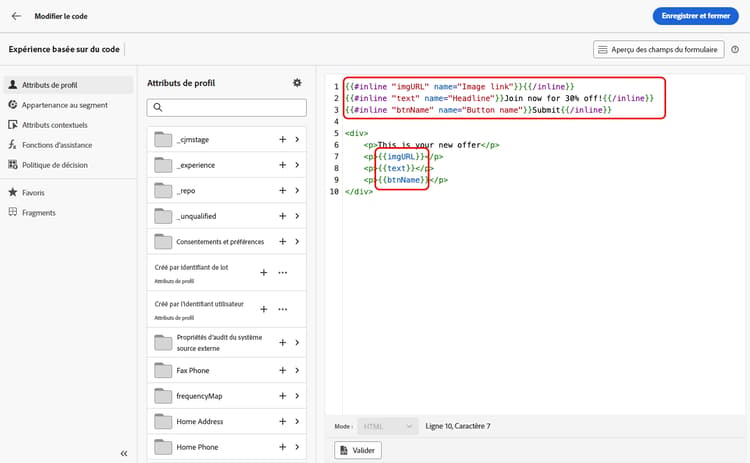Click code line 2 with Headline inline
750x463 pixels.
click(499, 98)
